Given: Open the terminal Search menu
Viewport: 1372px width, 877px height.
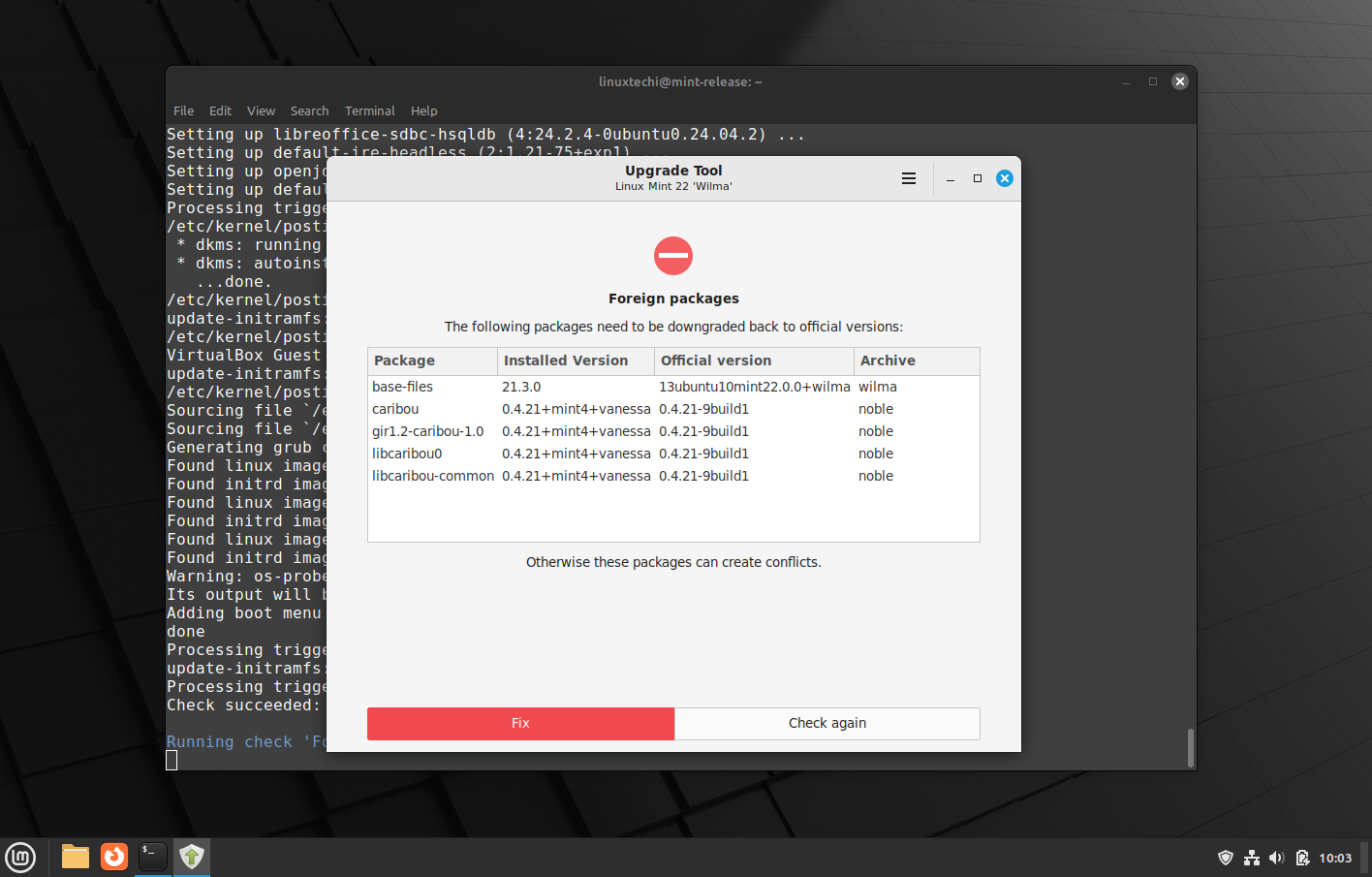Looking at the screenshot, I should [x=309, y=110].
